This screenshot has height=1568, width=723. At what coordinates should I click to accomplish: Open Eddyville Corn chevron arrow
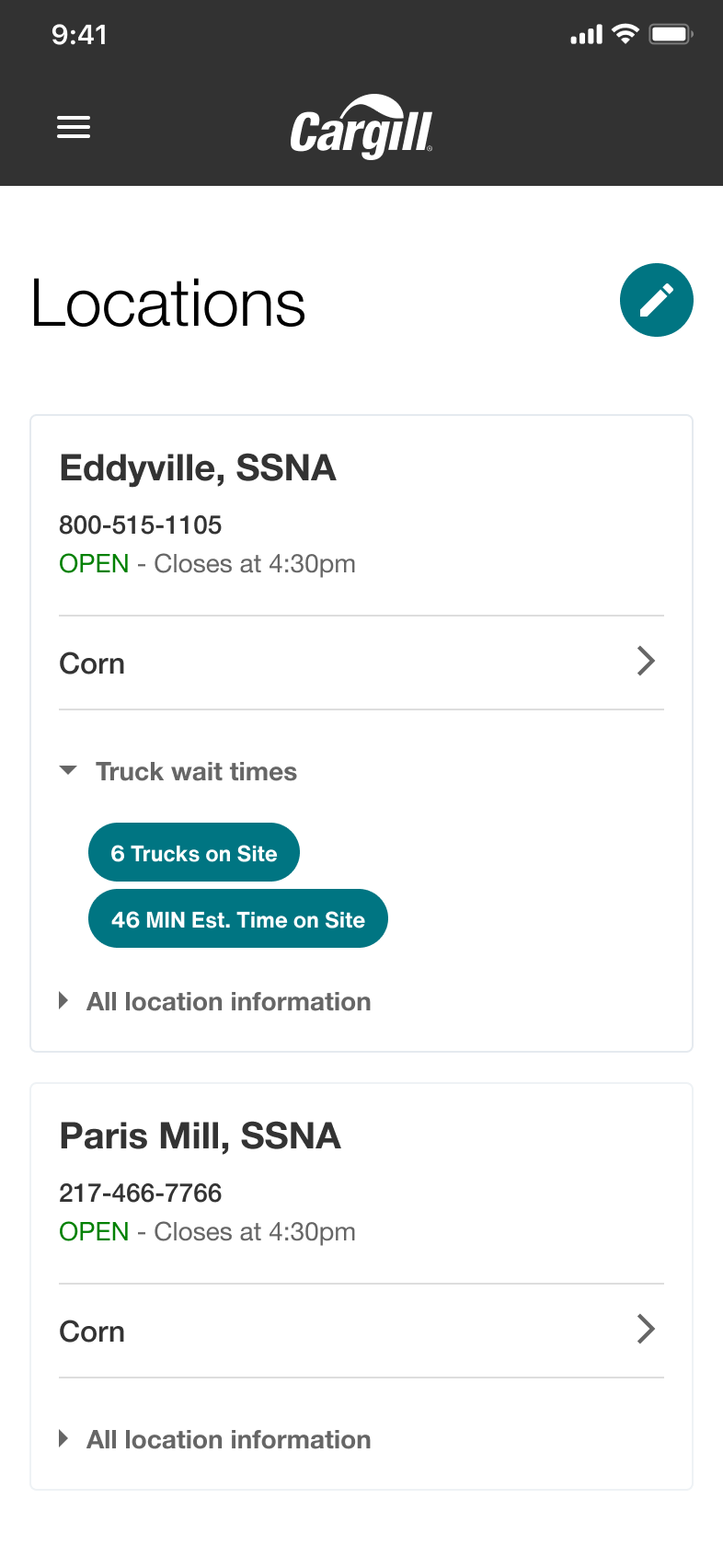(646, 661)
